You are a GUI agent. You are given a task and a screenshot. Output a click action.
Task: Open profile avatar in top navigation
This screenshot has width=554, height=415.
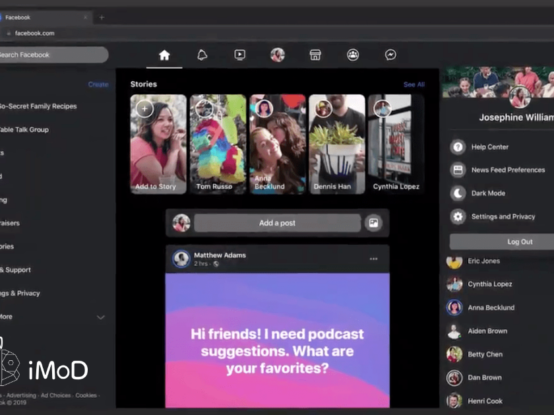(x=277, y=55)
